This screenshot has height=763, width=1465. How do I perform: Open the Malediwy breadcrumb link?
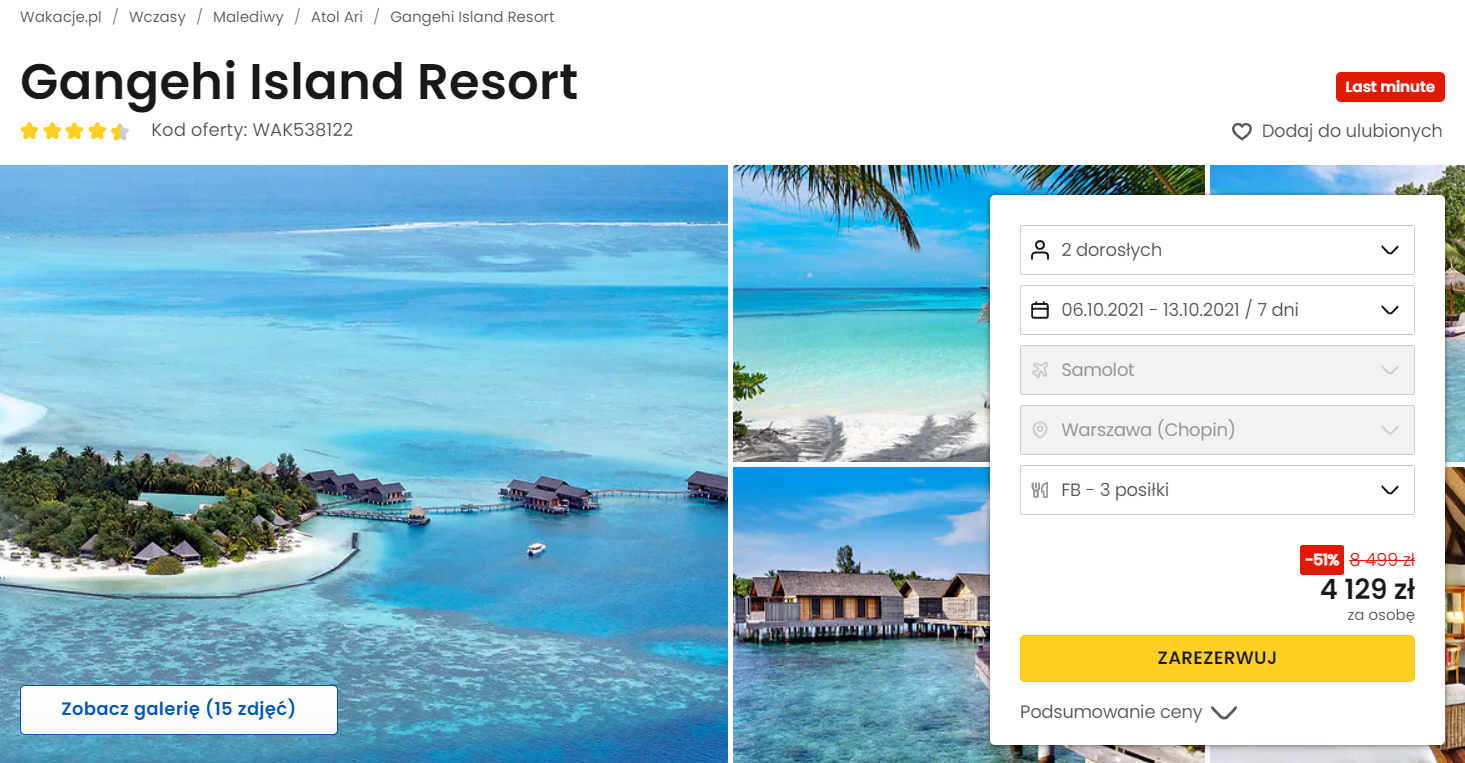(x=248, y=17)
